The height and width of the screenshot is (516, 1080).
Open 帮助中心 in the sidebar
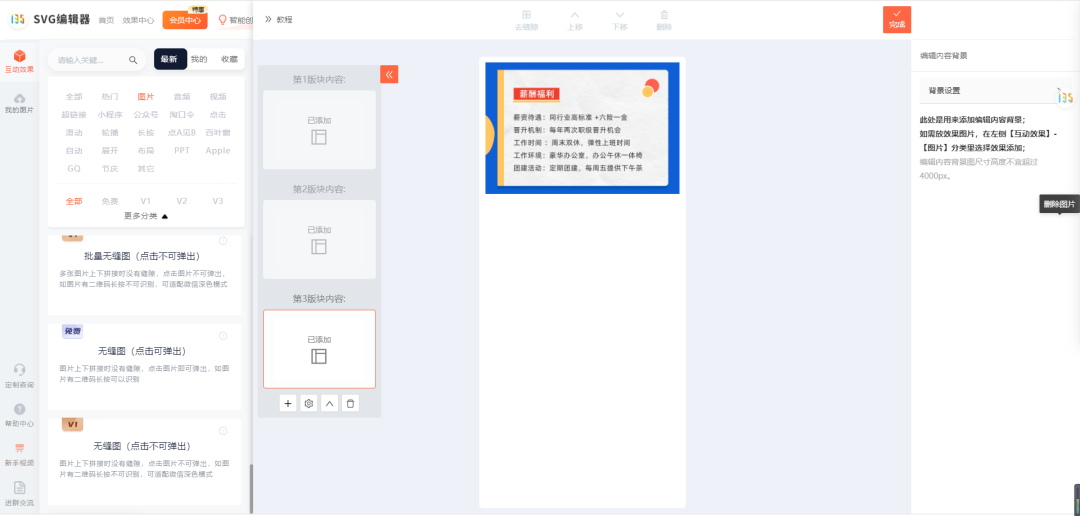pos(19,416)
